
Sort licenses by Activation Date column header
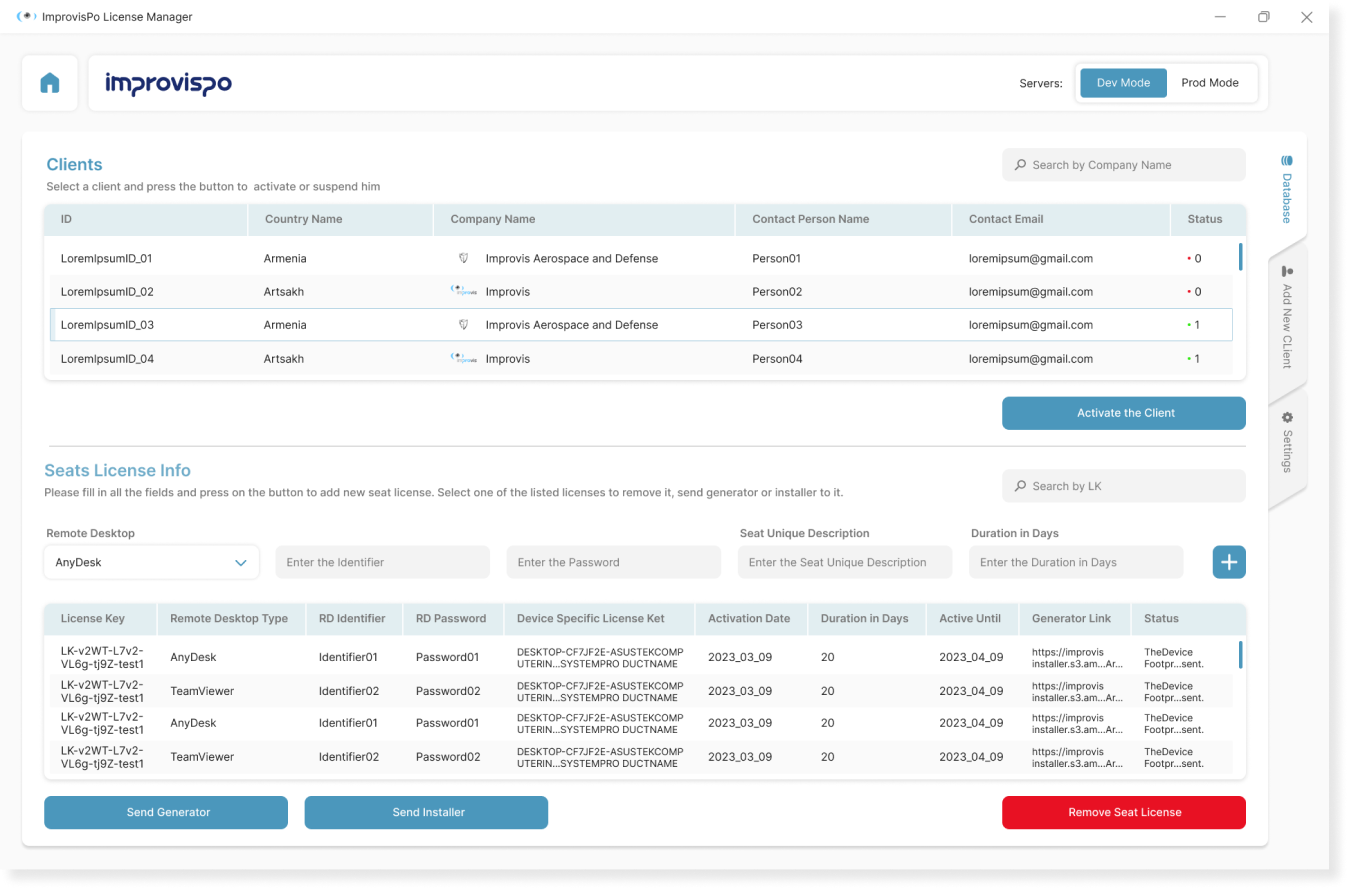click(748, 618)
